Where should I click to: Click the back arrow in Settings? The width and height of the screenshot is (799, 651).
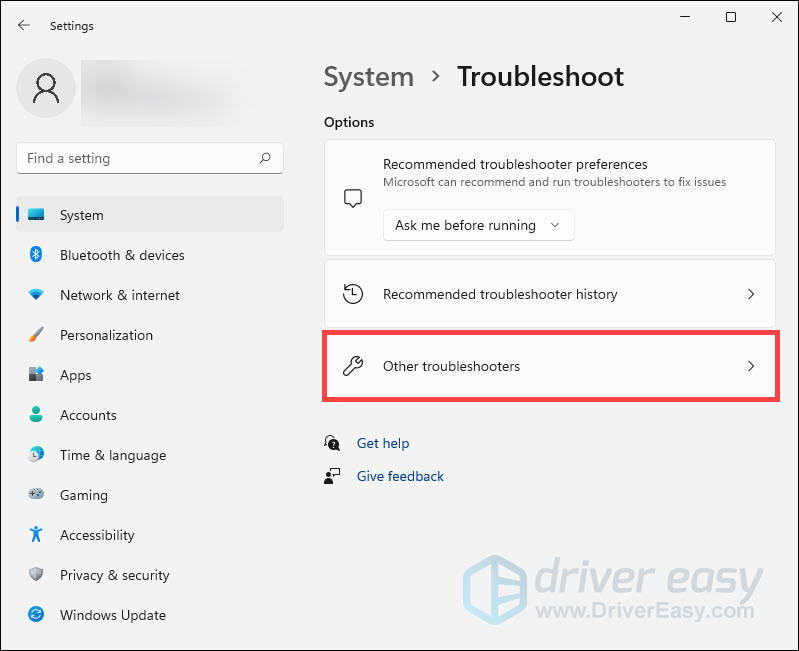pyautogui.click(x=24, y=25)
